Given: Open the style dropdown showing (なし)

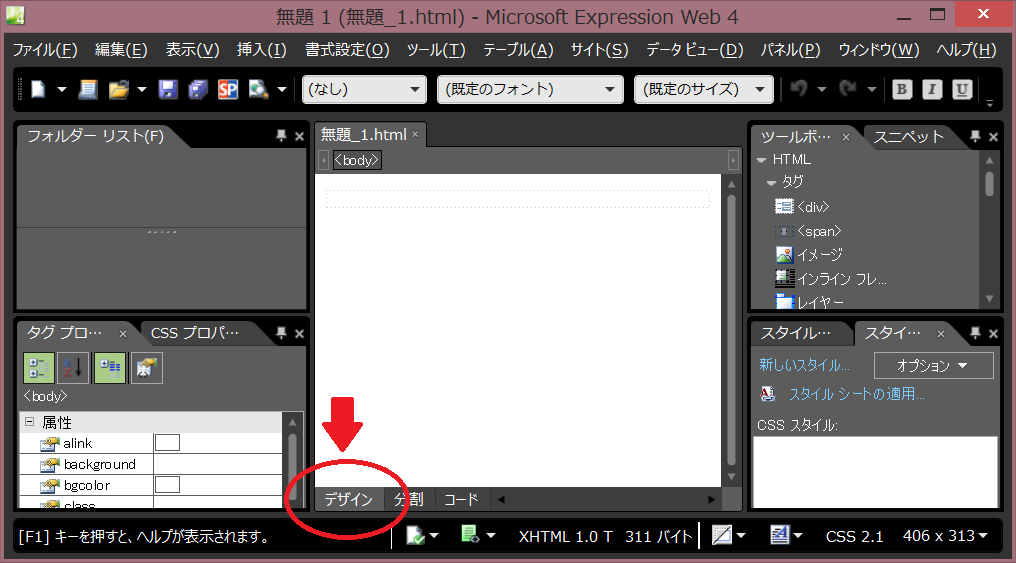Looking at the screenshot, I should click(x=364, y=89).
